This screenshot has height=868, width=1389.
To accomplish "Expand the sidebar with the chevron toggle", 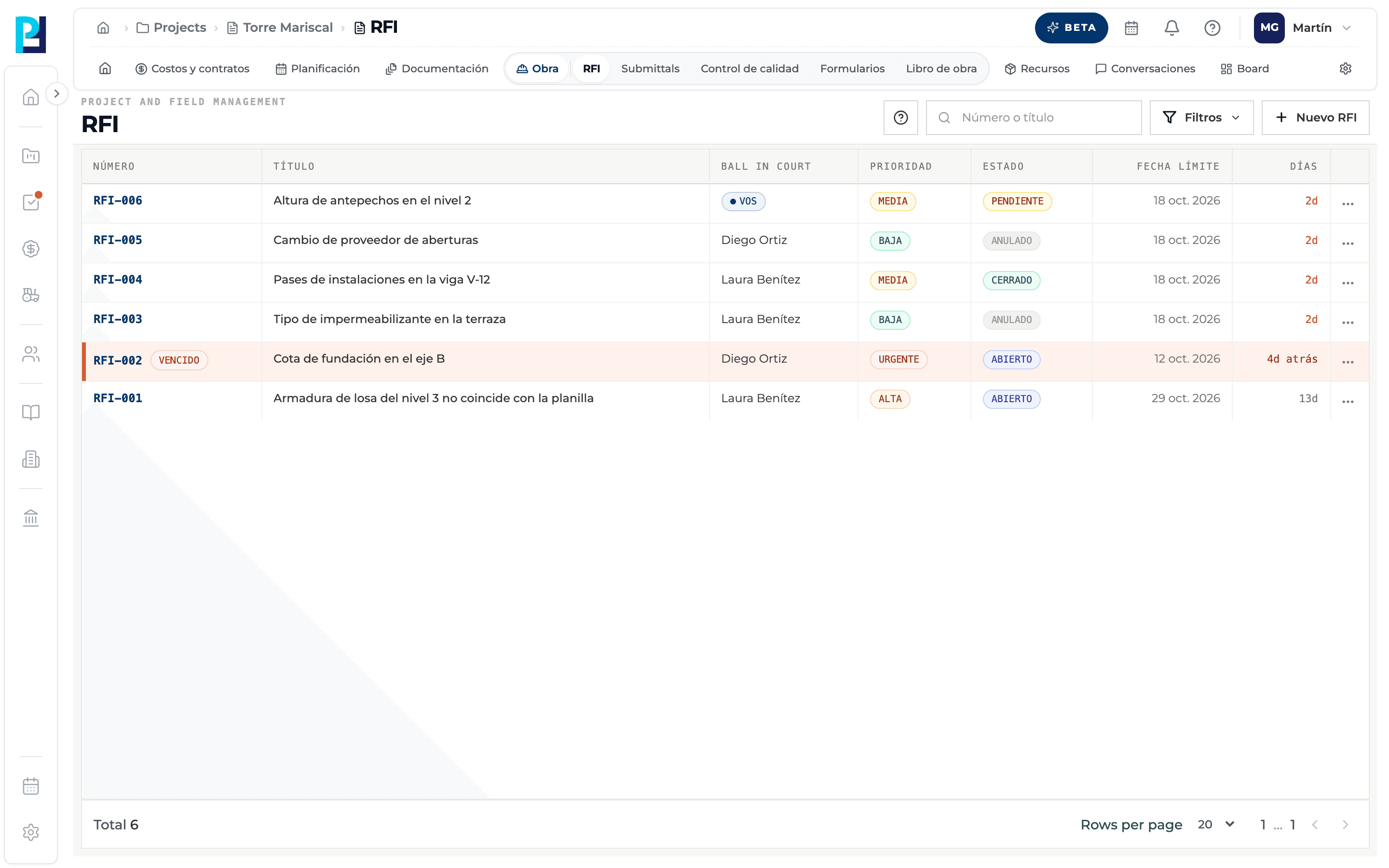I will point(56,94).
